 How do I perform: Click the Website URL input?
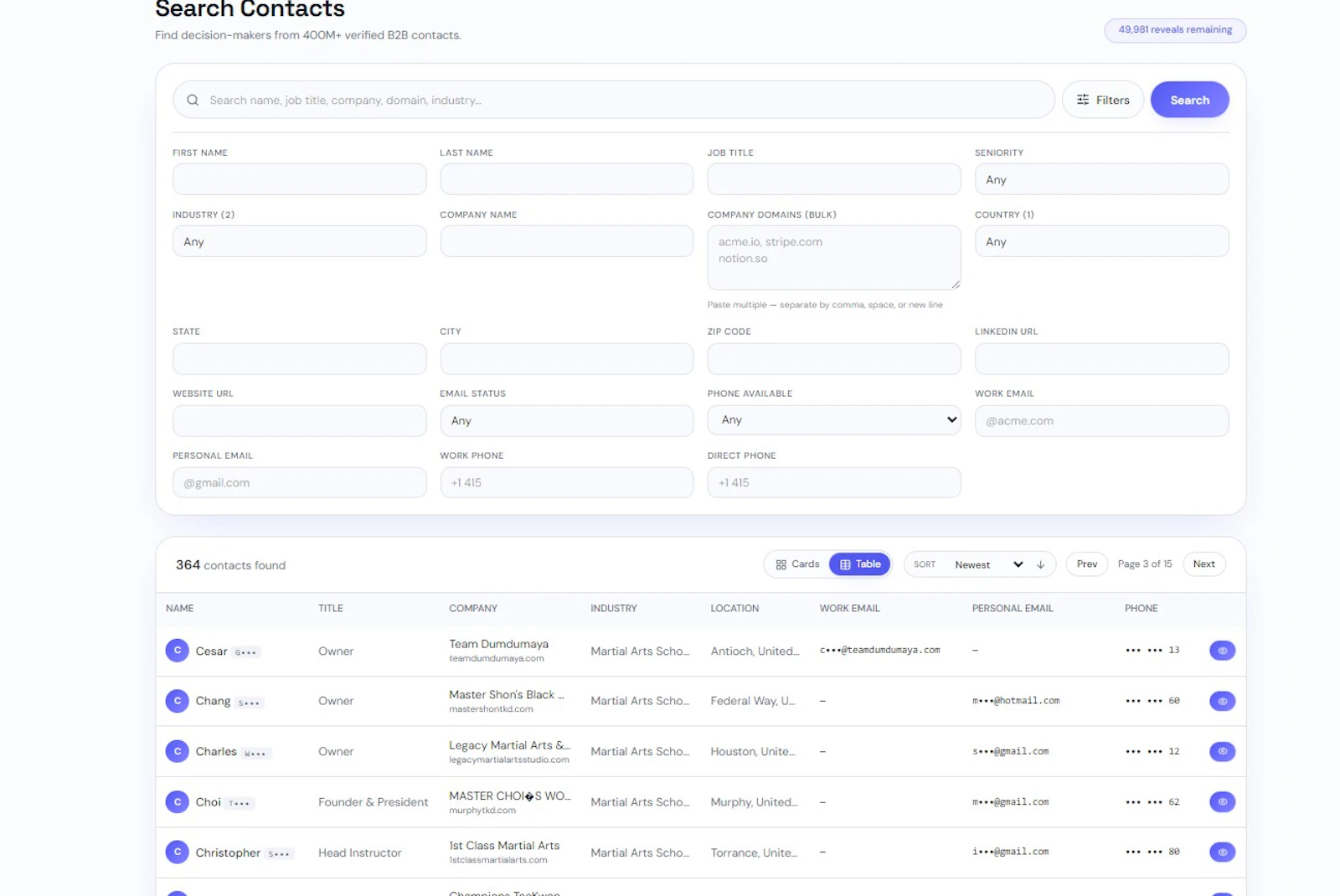pos(299,420)
